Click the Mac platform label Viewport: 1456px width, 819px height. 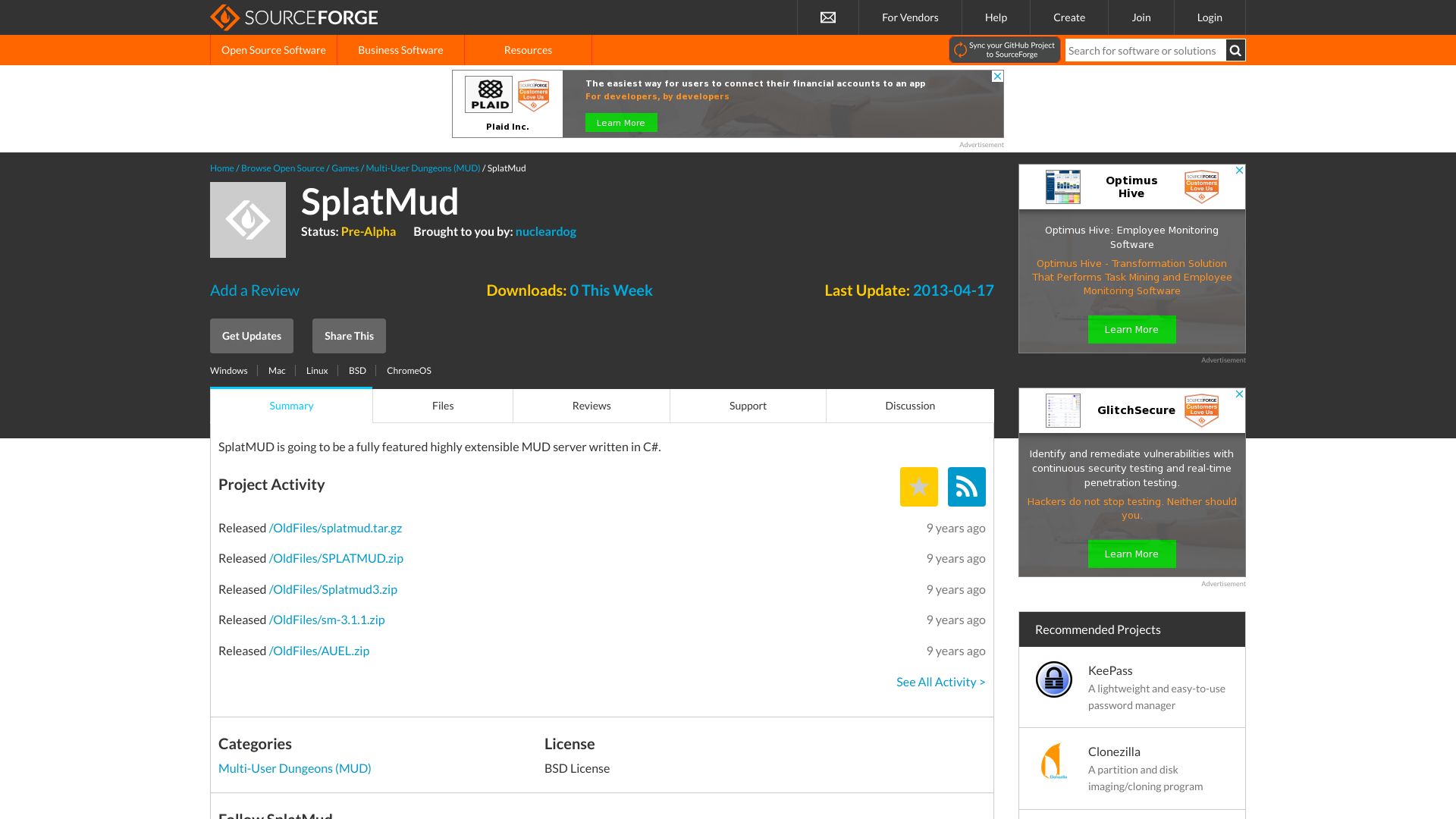[x=277, y=371]
